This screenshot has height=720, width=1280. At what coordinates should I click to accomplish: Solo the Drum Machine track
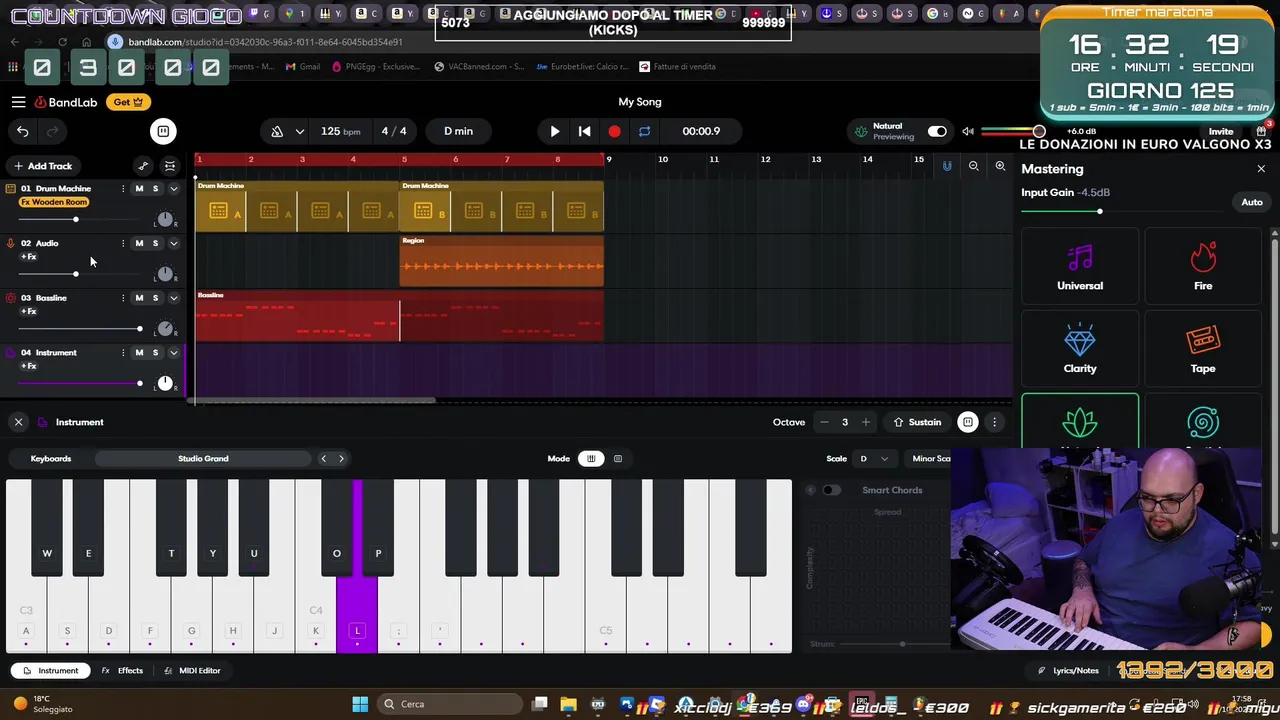155,189
